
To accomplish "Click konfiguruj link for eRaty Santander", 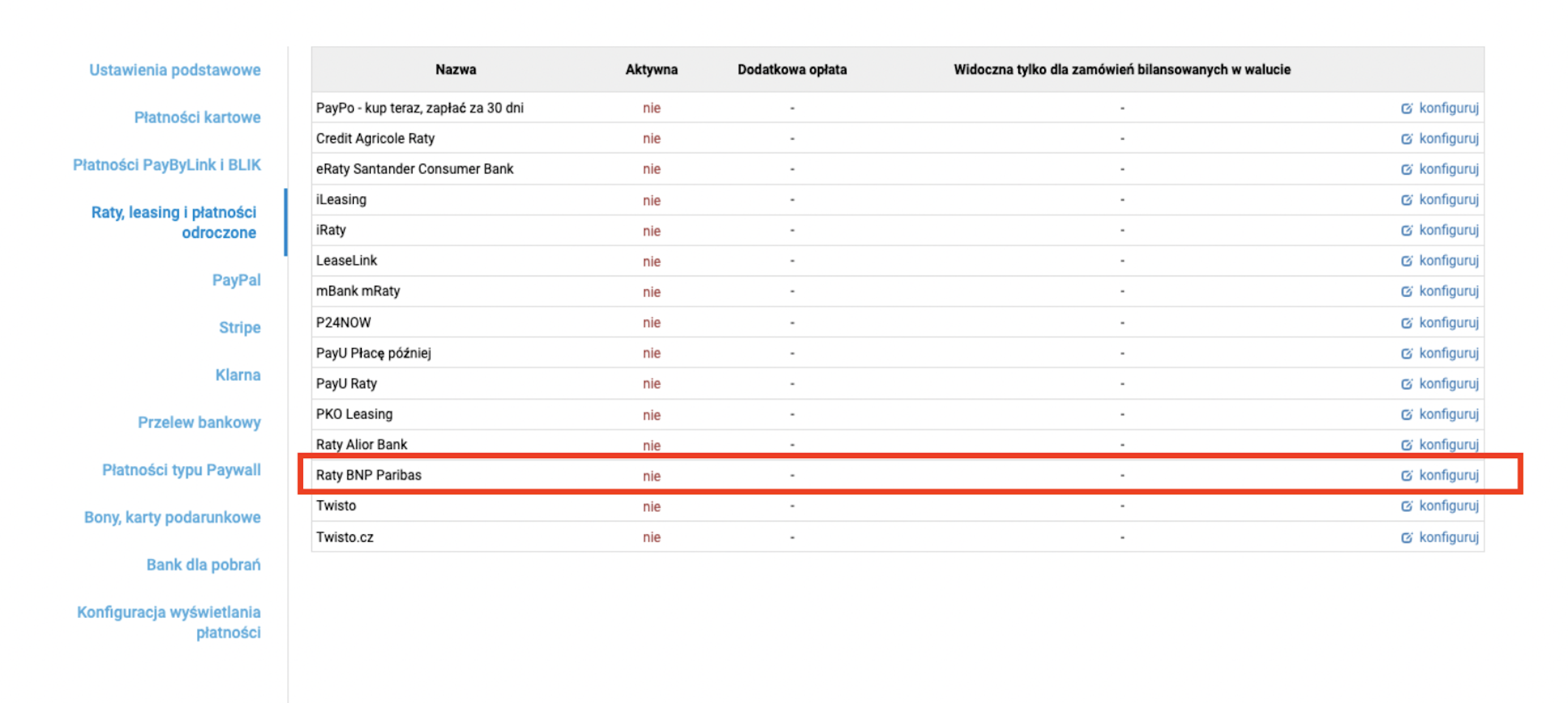I will 1449,169.
